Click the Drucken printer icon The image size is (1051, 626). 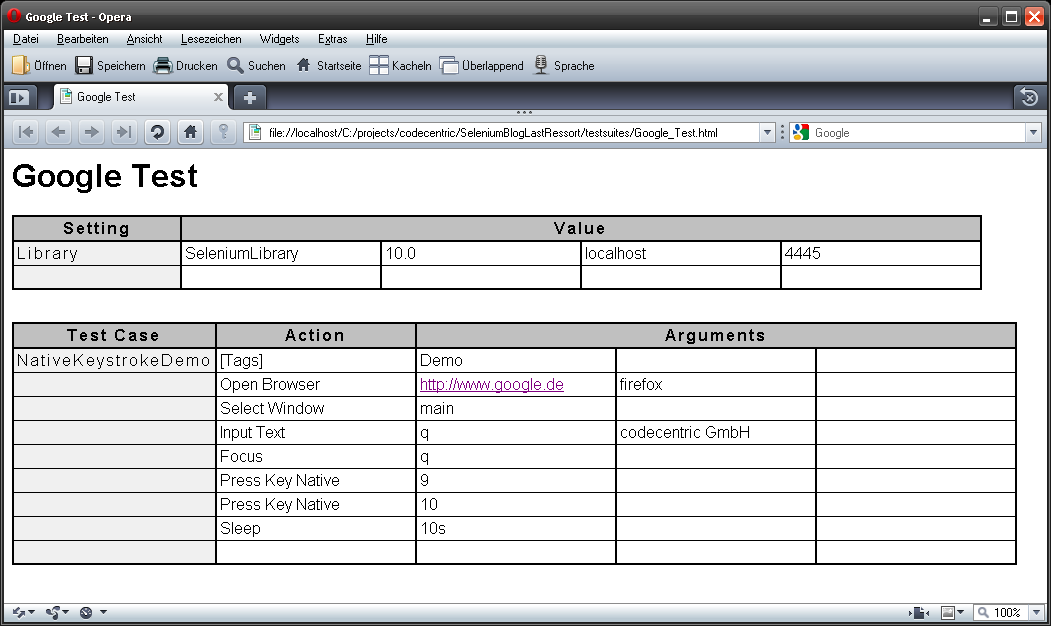click(163, 66)
